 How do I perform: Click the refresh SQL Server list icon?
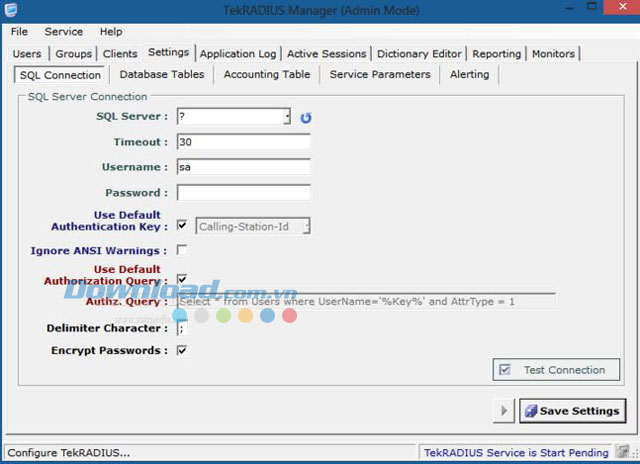[x=306, y=118]
